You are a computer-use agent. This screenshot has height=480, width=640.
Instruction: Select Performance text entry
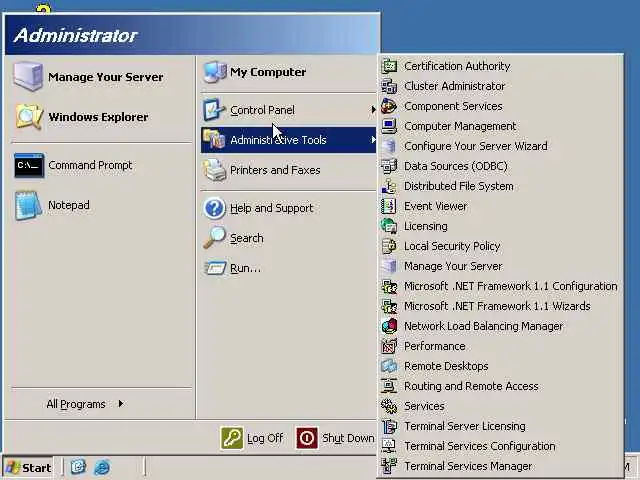pos(434,346)
